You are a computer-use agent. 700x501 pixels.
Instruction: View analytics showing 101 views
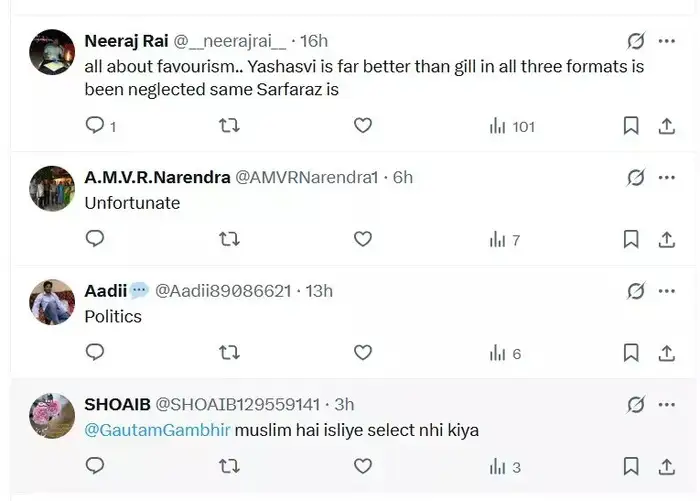(512, 126)
